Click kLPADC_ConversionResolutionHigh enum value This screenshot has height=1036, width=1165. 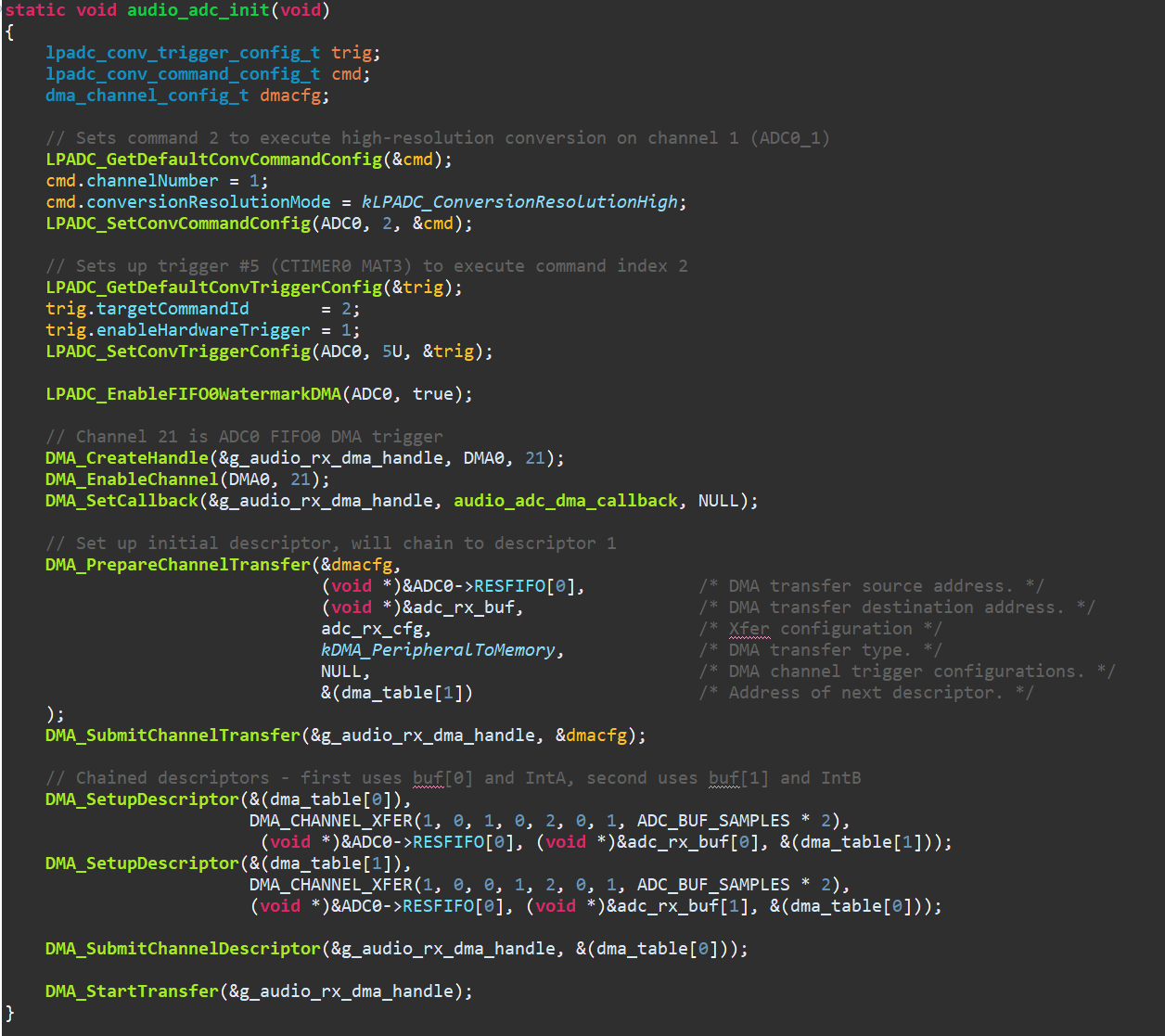[x=519, y=202]
